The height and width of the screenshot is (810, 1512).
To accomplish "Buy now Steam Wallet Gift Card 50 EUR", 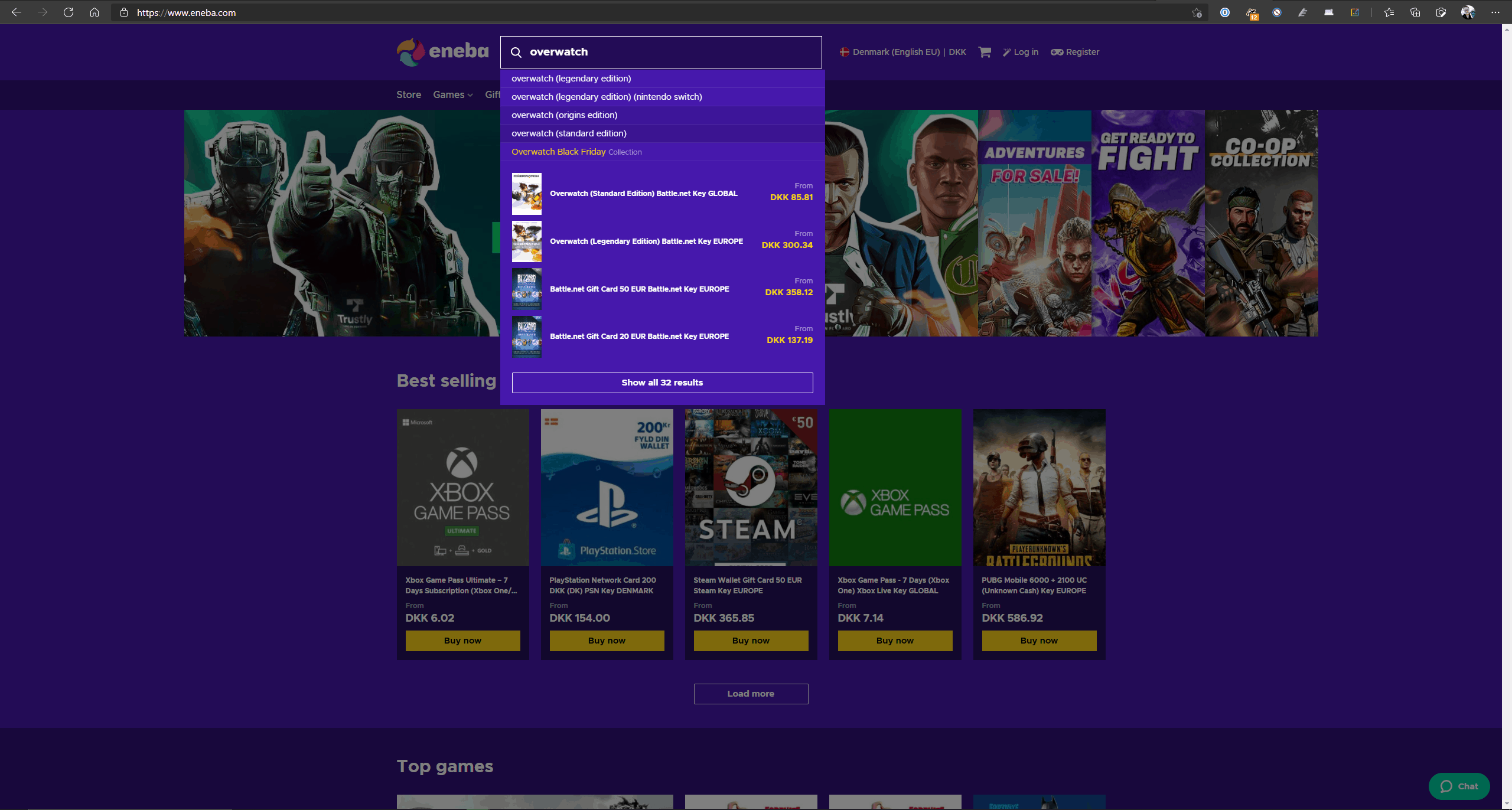I will tap(751, 641).
